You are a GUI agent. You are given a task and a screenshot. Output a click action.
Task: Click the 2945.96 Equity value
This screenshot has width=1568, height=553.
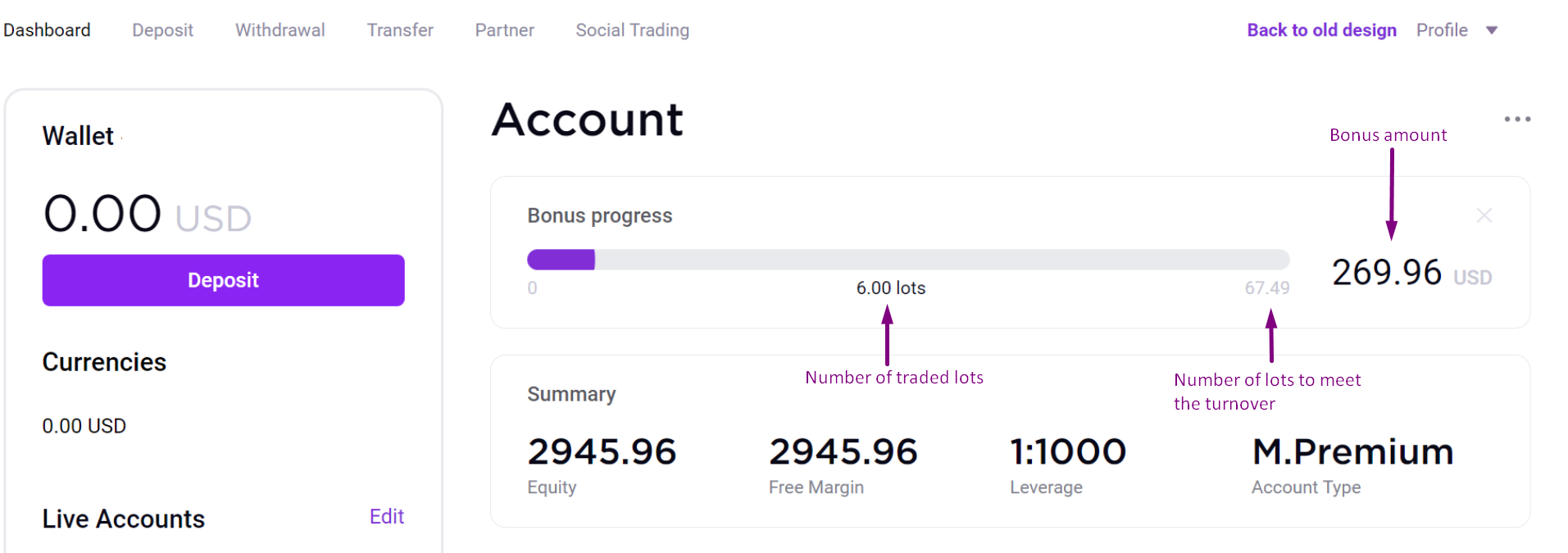pos(602,451)
